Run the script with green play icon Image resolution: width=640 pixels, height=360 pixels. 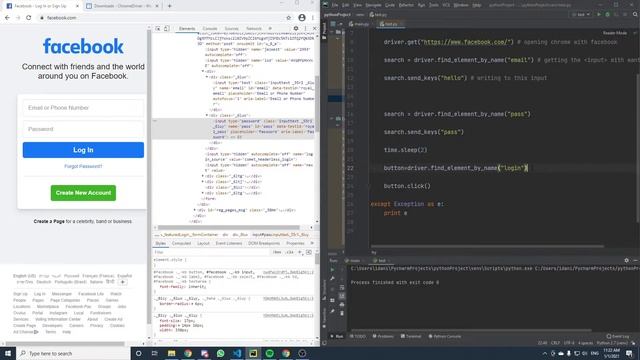coord(599,14)
